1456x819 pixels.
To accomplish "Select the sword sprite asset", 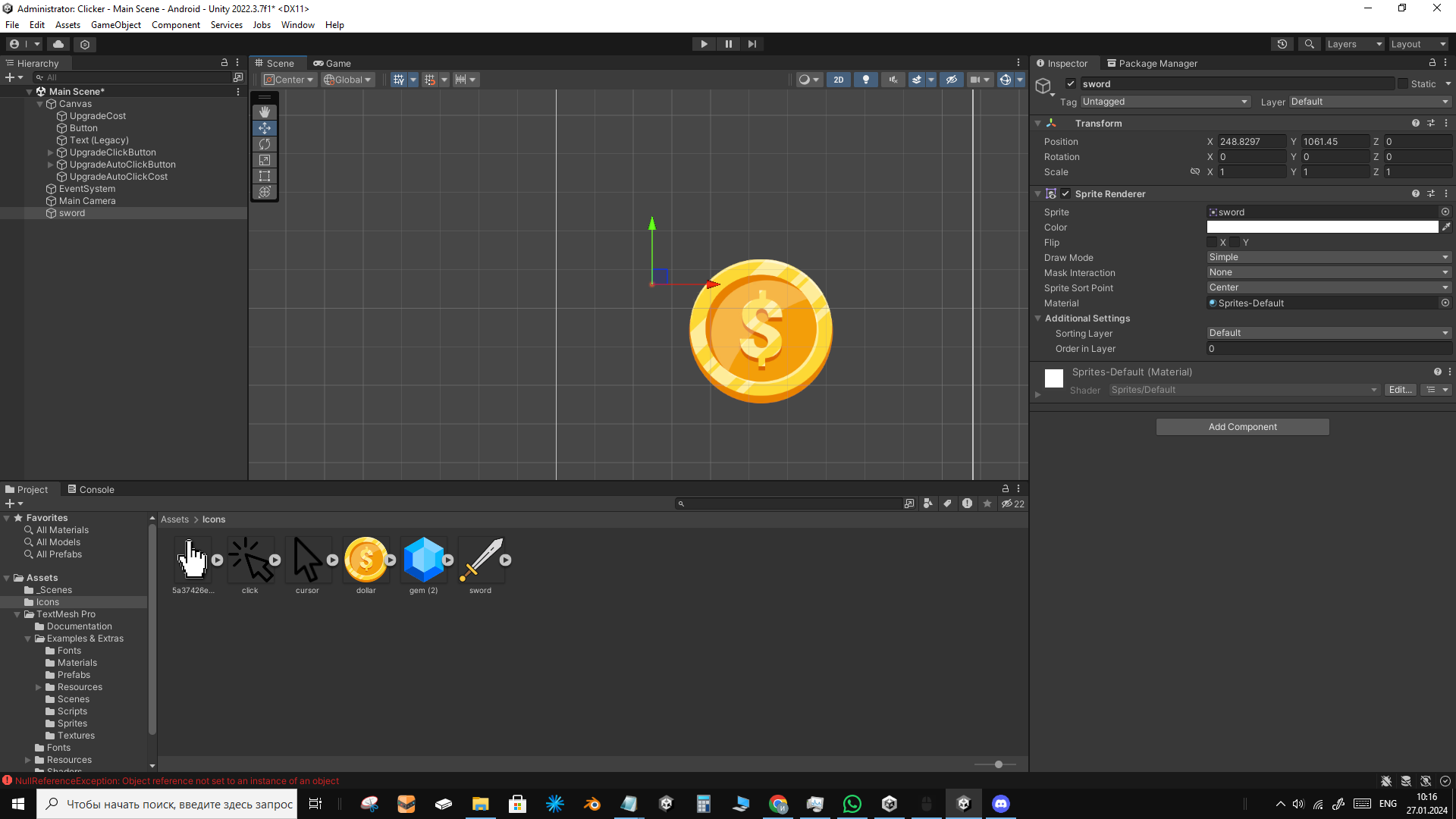I will pos(481,560).
